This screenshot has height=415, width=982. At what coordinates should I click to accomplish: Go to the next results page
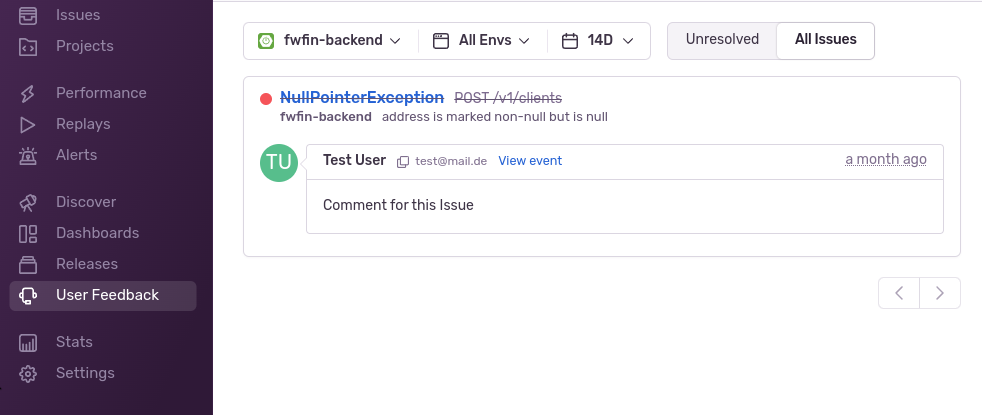[939, 293]
